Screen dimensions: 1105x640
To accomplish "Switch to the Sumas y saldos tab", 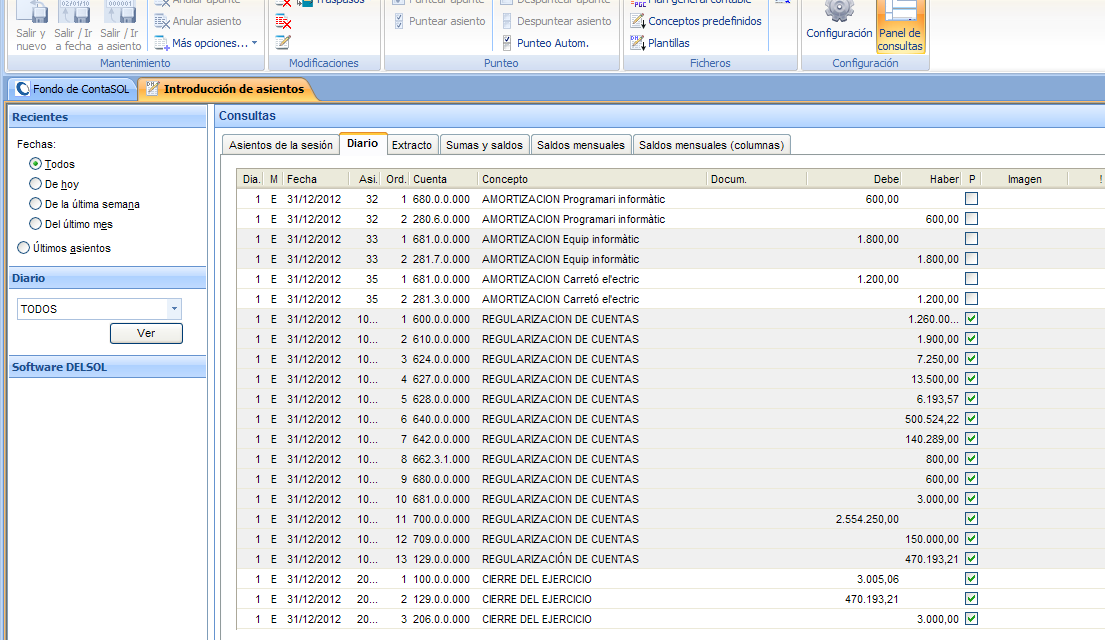I will click(484, 145).
